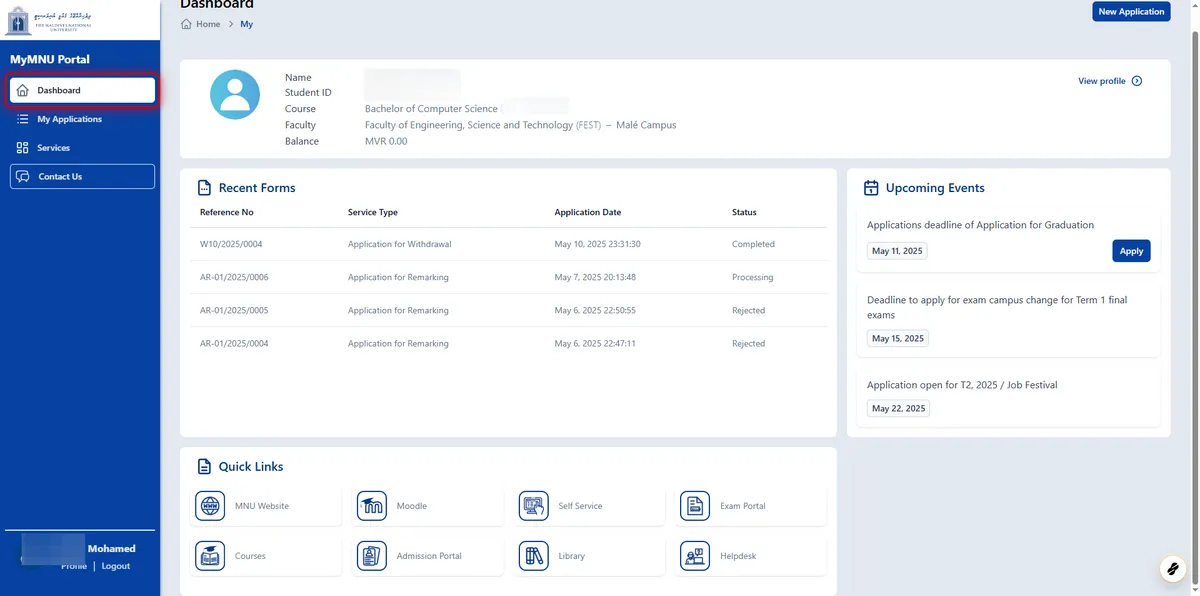Click the Dashboard home icon

(x=23, y=90)
